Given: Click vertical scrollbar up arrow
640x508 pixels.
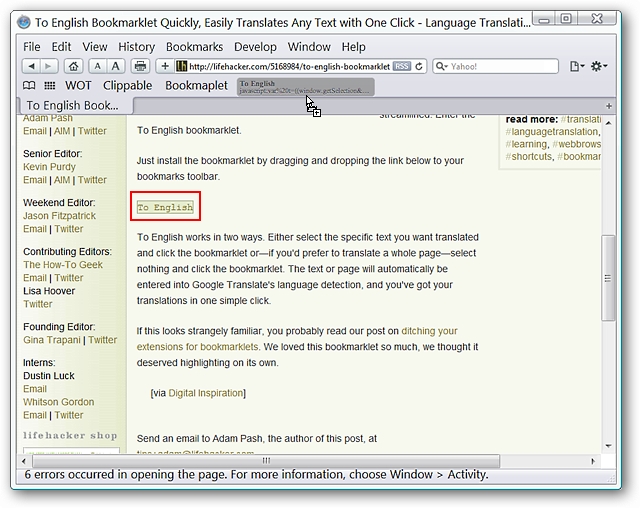Looking at the screenshot, I should pyautogui.click(x=608, y=123).
